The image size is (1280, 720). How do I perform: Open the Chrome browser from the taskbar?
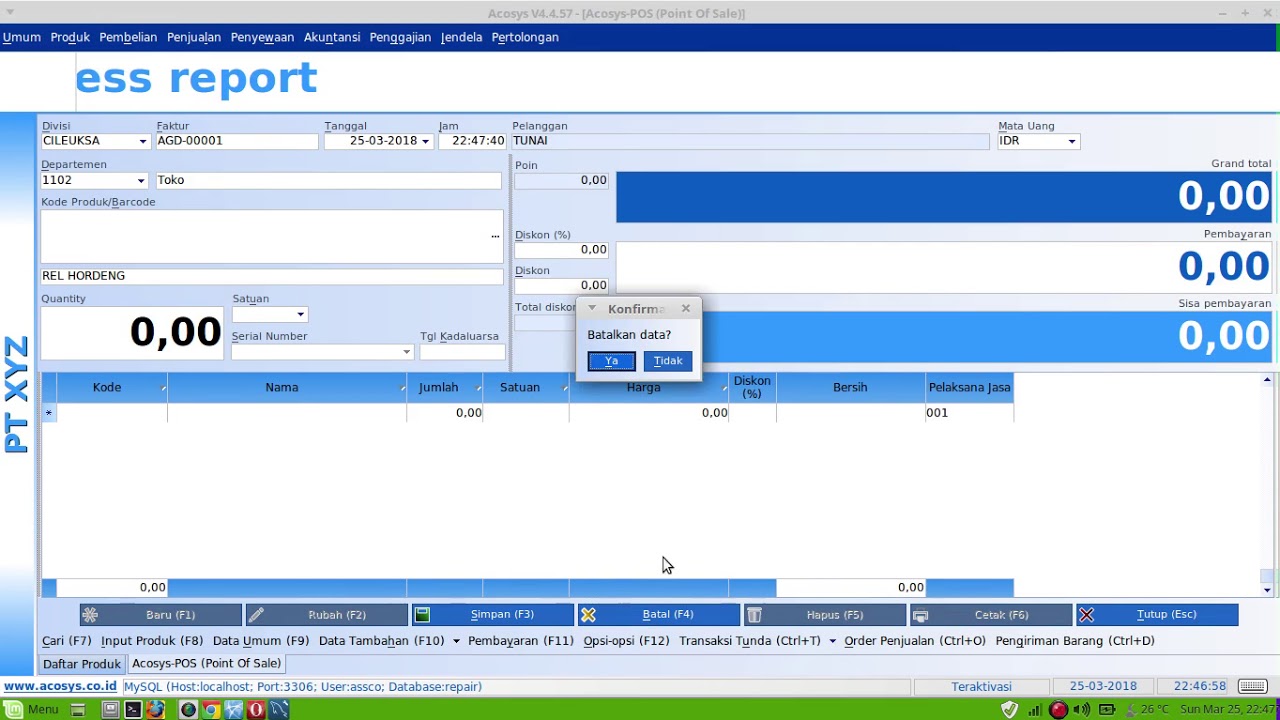click(211, 709)
